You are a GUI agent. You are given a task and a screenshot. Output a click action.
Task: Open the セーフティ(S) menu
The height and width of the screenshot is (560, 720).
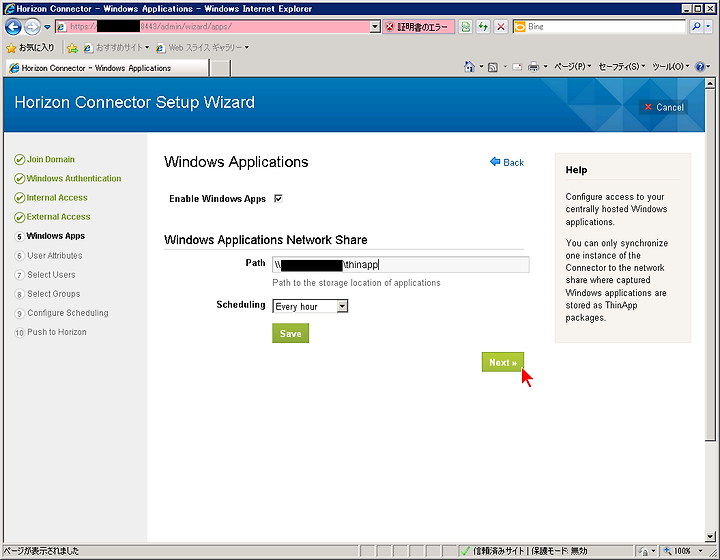tap(622, 67)
